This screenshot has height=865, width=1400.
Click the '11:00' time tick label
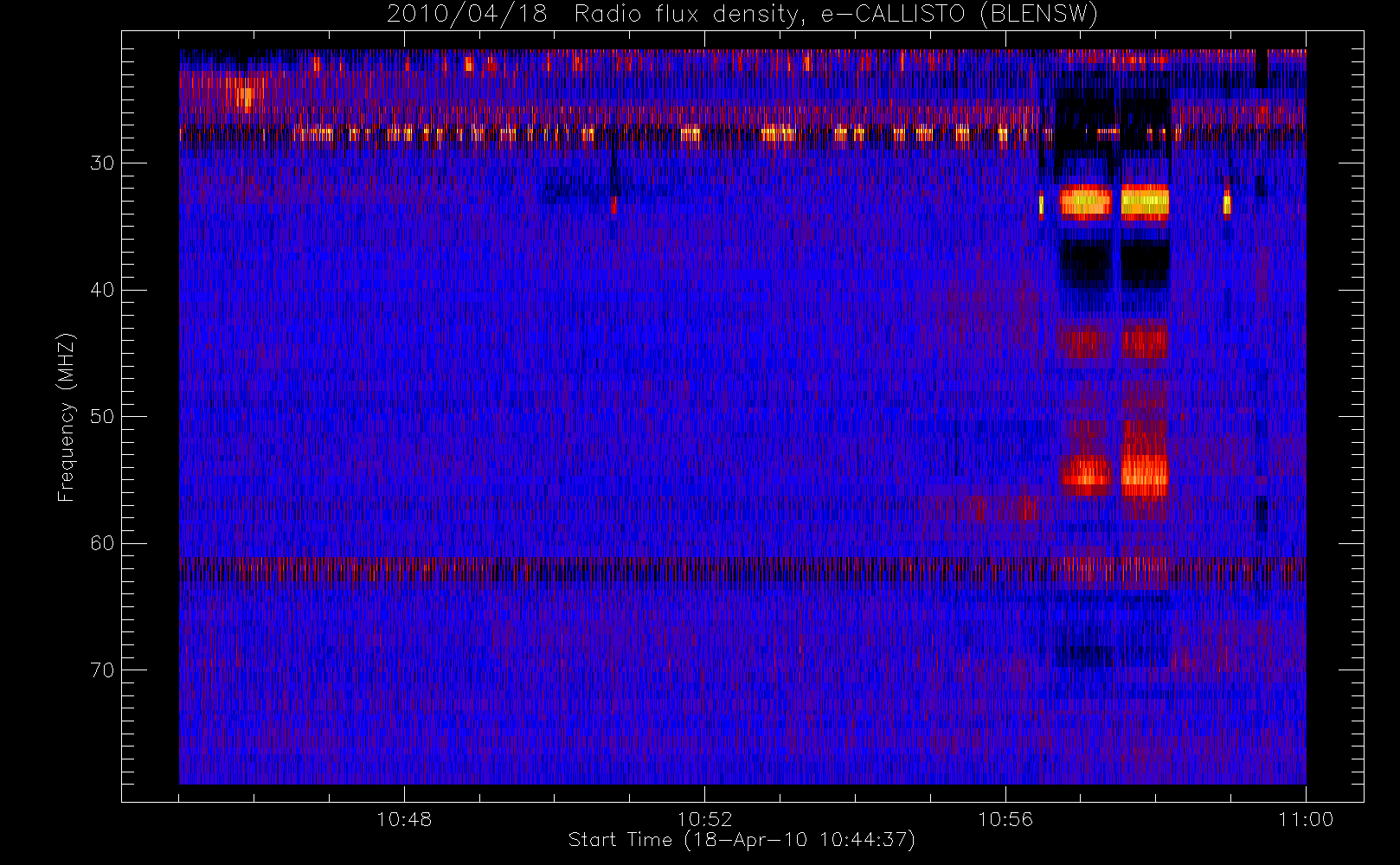1306,819
